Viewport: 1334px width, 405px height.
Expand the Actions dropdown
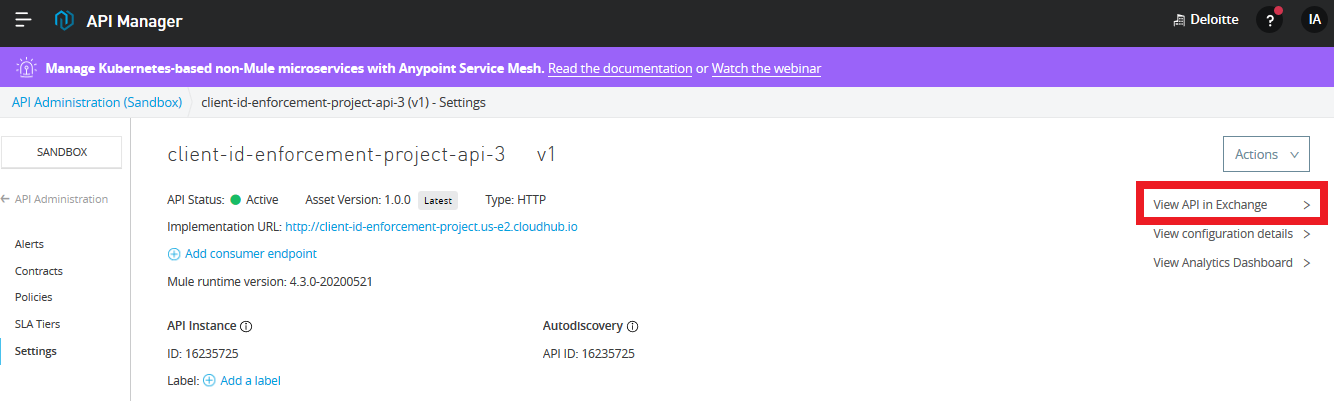pos(1266,154)
